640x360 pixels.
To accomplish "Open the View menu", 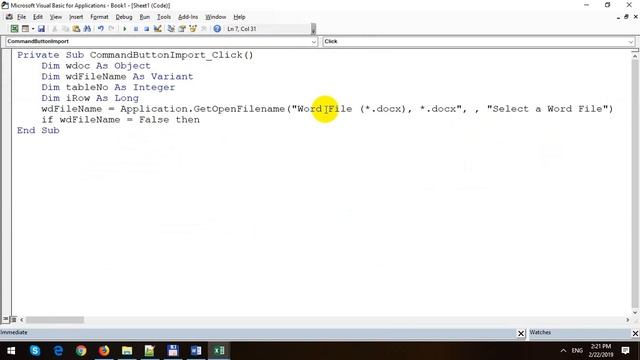I will [x=56, y=17].
